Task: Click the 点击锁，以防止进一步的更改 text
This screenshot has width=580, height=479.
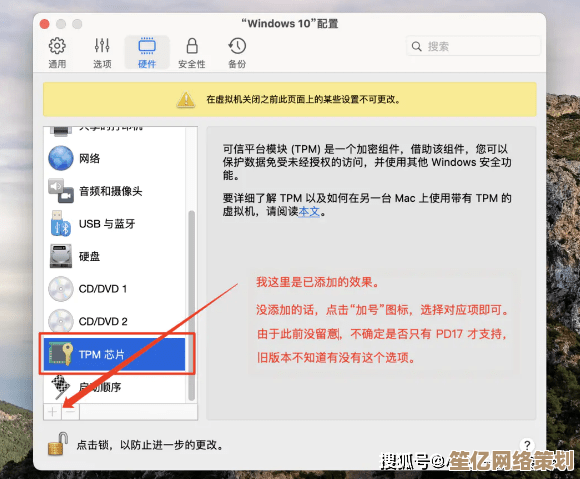Action: coord(150,445)
